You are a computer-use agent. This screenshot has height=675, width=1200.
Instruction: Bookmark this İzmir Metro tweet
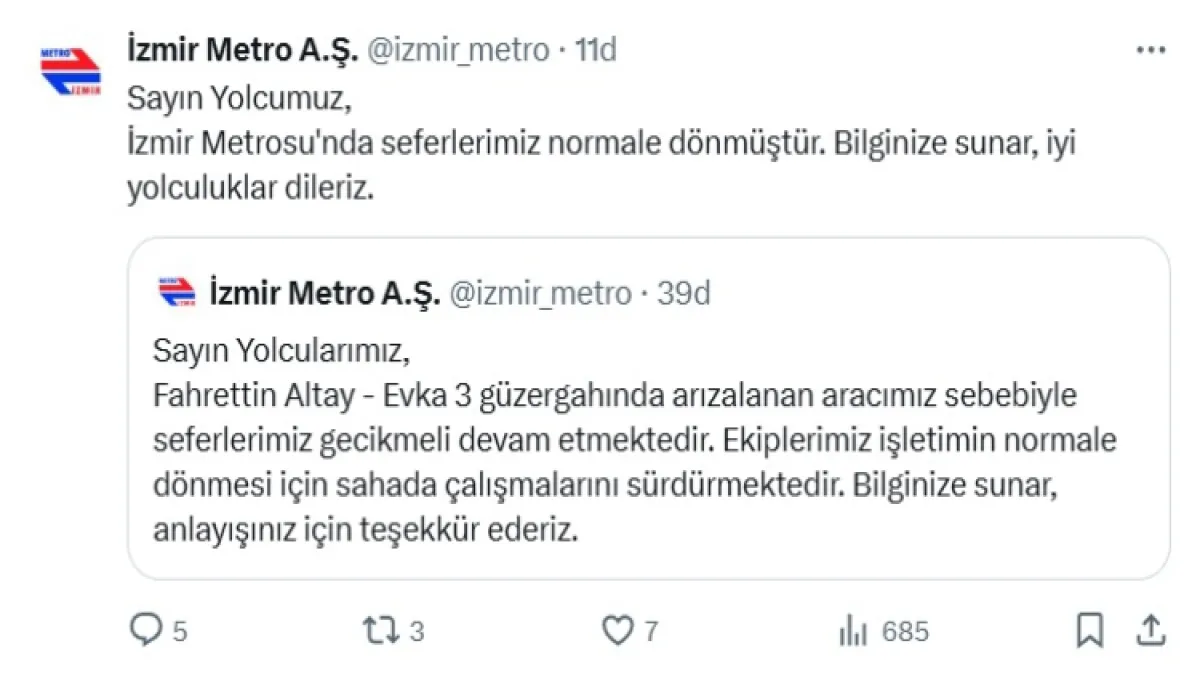(x=1089, y=630)
